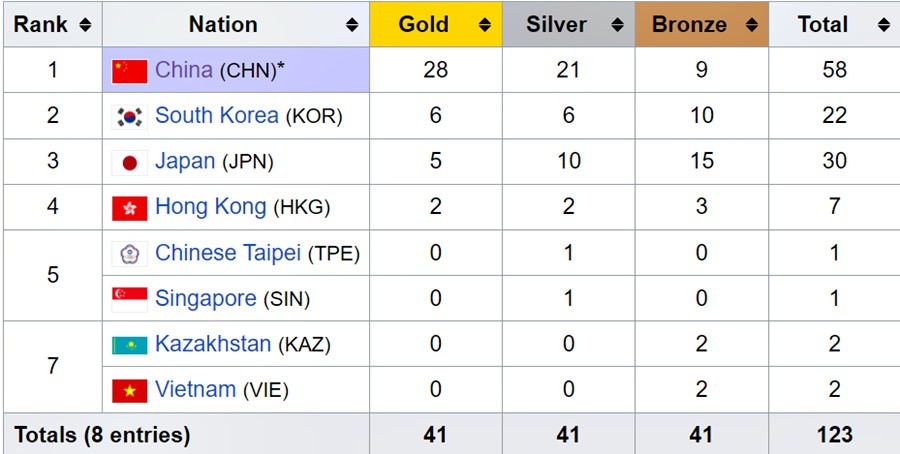The height and width of the screenshot is (454, 900).
Task: Click the Vietnam flag icon
Action: (x=129, y=391)
